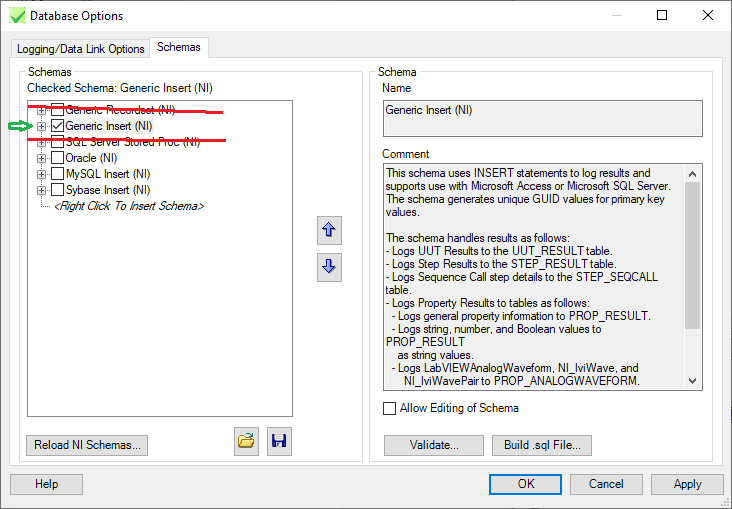Viewport: 732px width, 509px height.
Task: Click the Database Options title bar icon
Action: point(16,16)
